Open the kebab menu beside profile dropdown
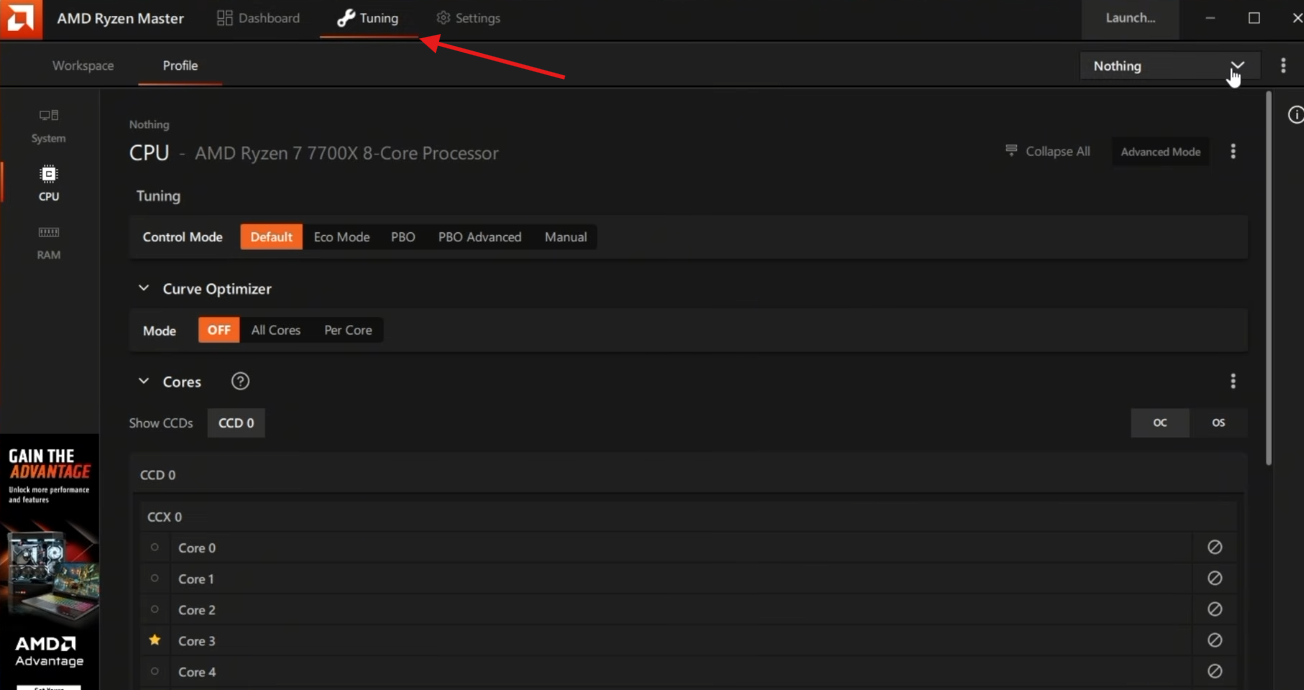The width and height of the screenshot is (1304, 690). (x=1283, y=66)
